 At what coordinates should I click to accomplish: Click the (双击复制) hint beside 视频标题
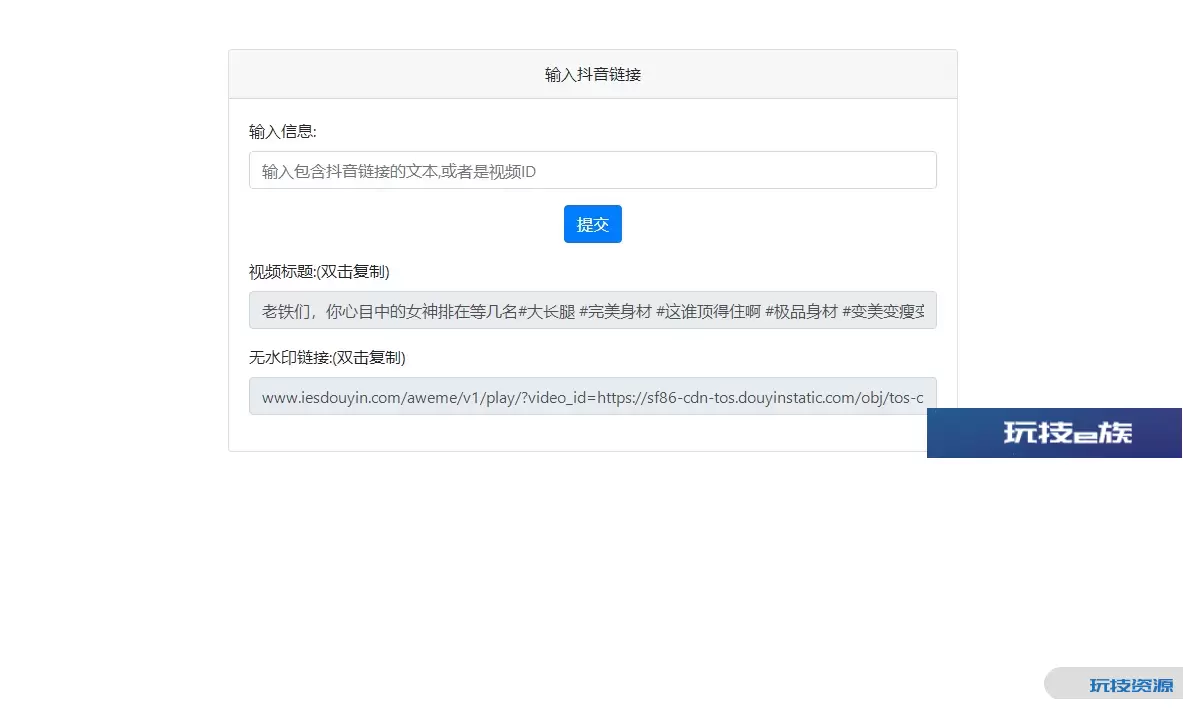click(353, 272)
